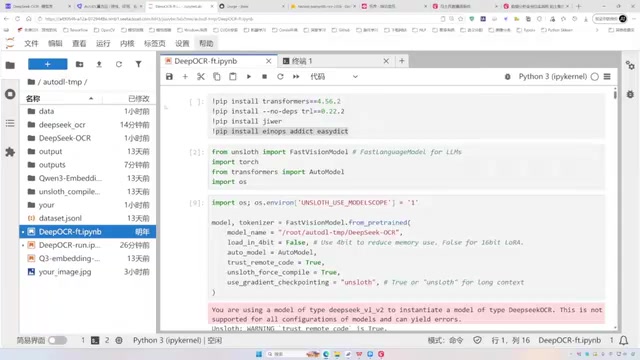Image resolution: width=640 pixels, height=360 pixels.
Task: Interrupt the kernel with stop icon
Action: 264,77
